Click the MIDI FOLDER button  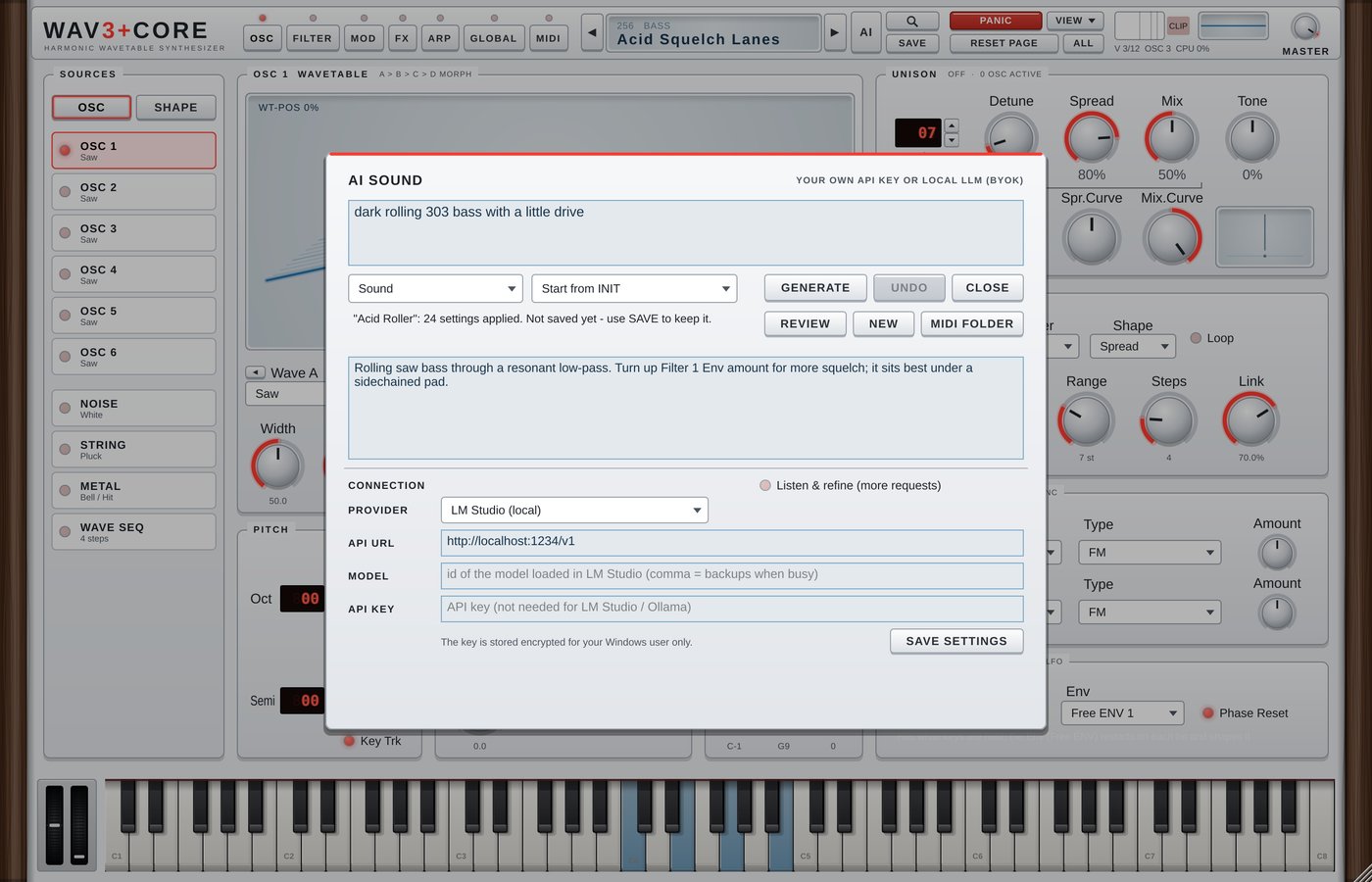972,324
